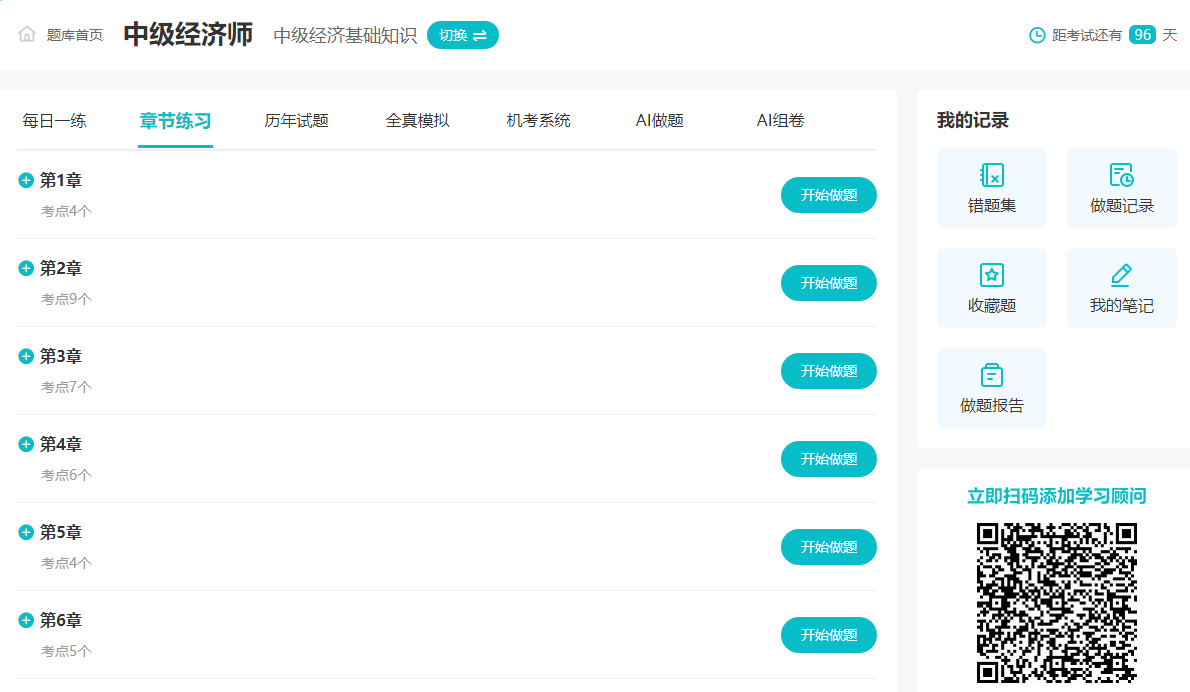
Task: Open the 机考系统 tab
Action: click(x=538, y=121)
